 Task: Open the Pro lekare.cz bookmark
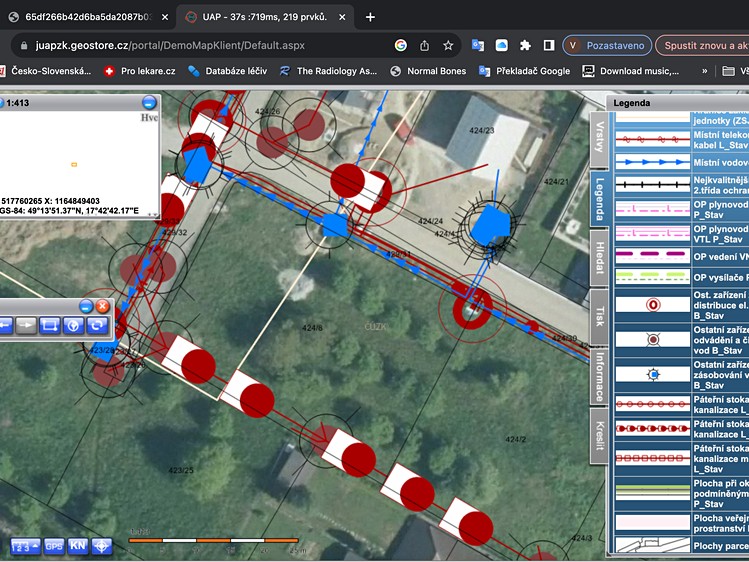tap(139, 71)
